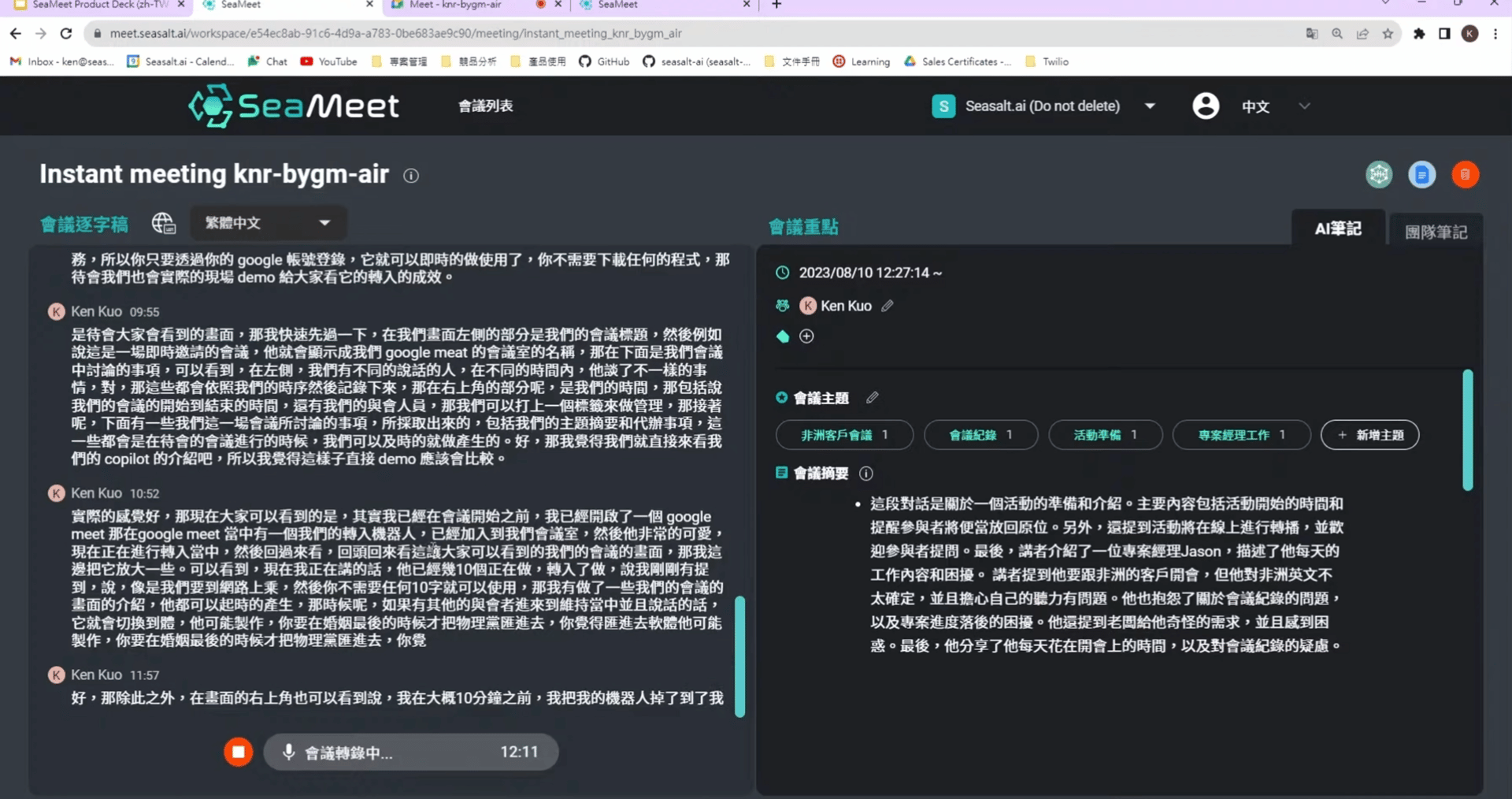1512x799 pixels.
Task: Open the GitHub bookmark in the bookmarks bar
Action: (604, 61)
